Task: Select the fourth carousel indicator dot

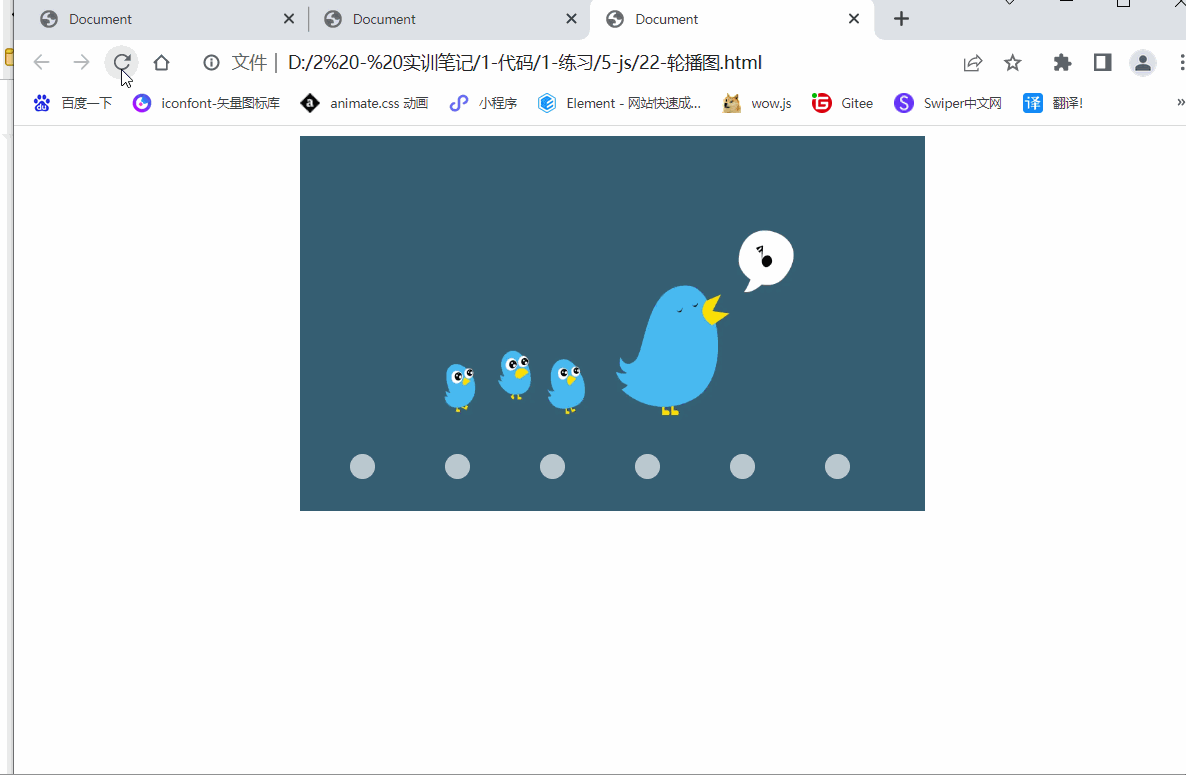Action: [647, 467]
